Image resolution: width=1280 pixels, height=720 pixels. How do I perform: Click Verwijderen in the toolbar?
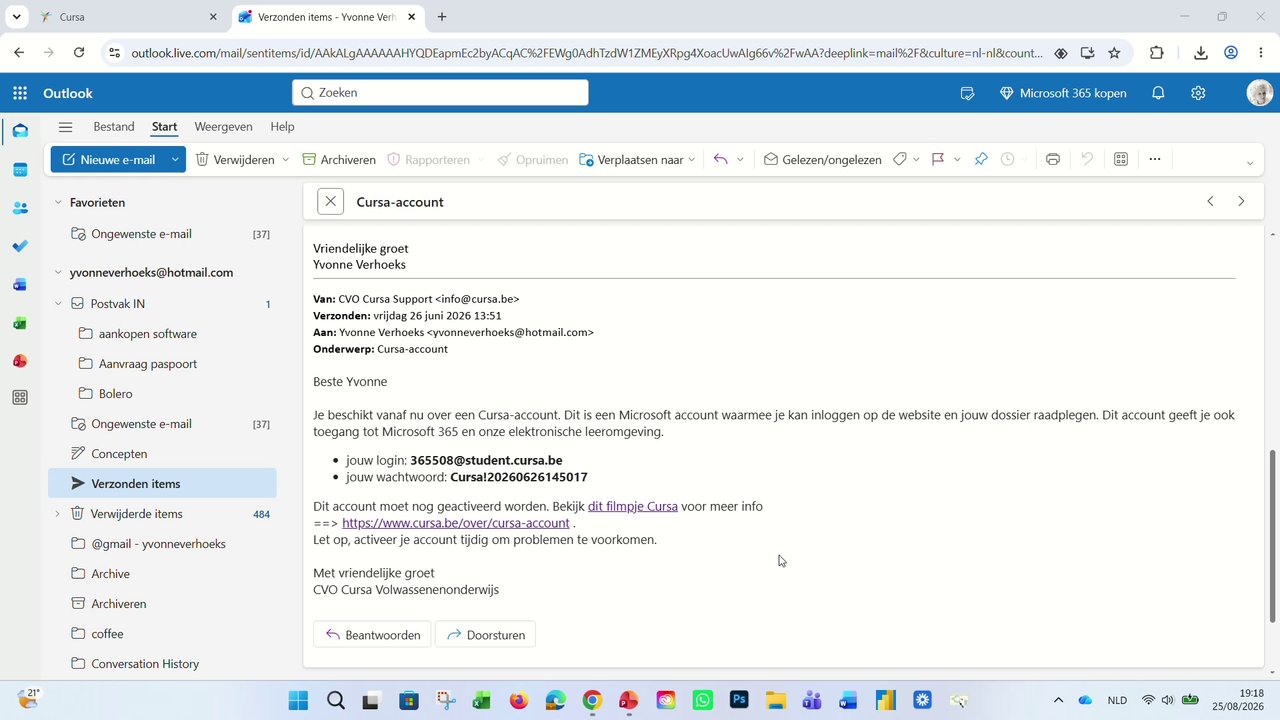point(234,159)
